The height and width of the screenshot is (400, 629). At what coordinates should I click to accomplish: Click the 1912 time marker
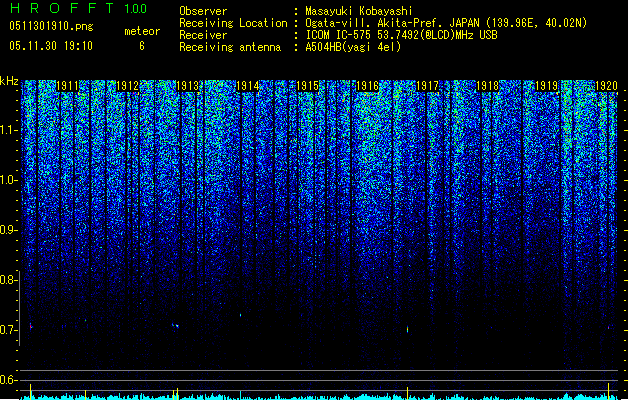(x=127, y=86)
